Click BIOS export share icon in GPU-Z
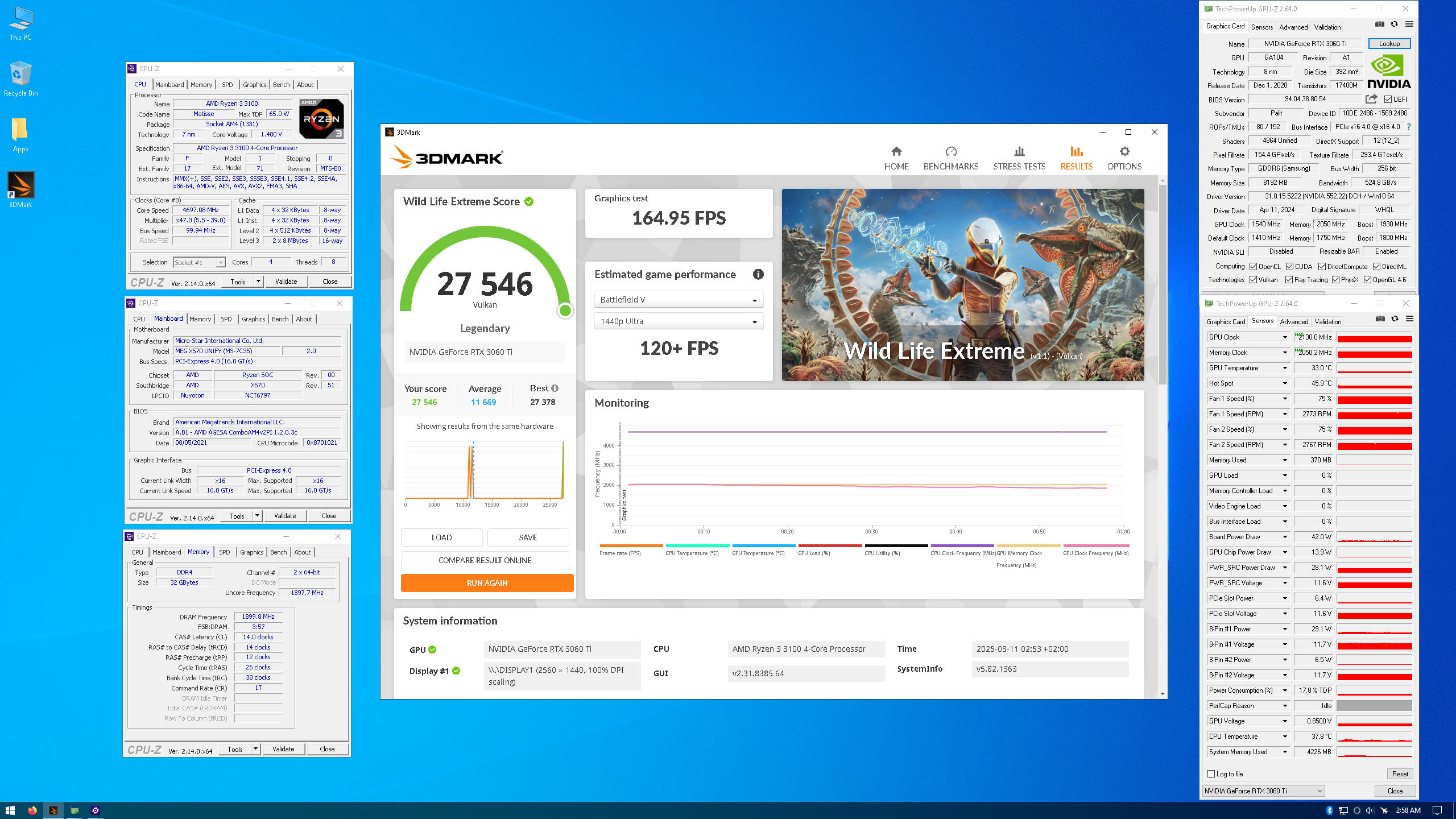 (1371, 99)
